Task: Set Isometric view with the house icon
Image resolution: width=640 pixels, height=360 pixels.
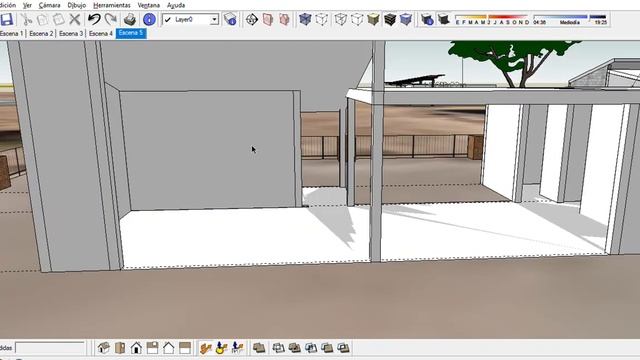Action: (104, 348)
